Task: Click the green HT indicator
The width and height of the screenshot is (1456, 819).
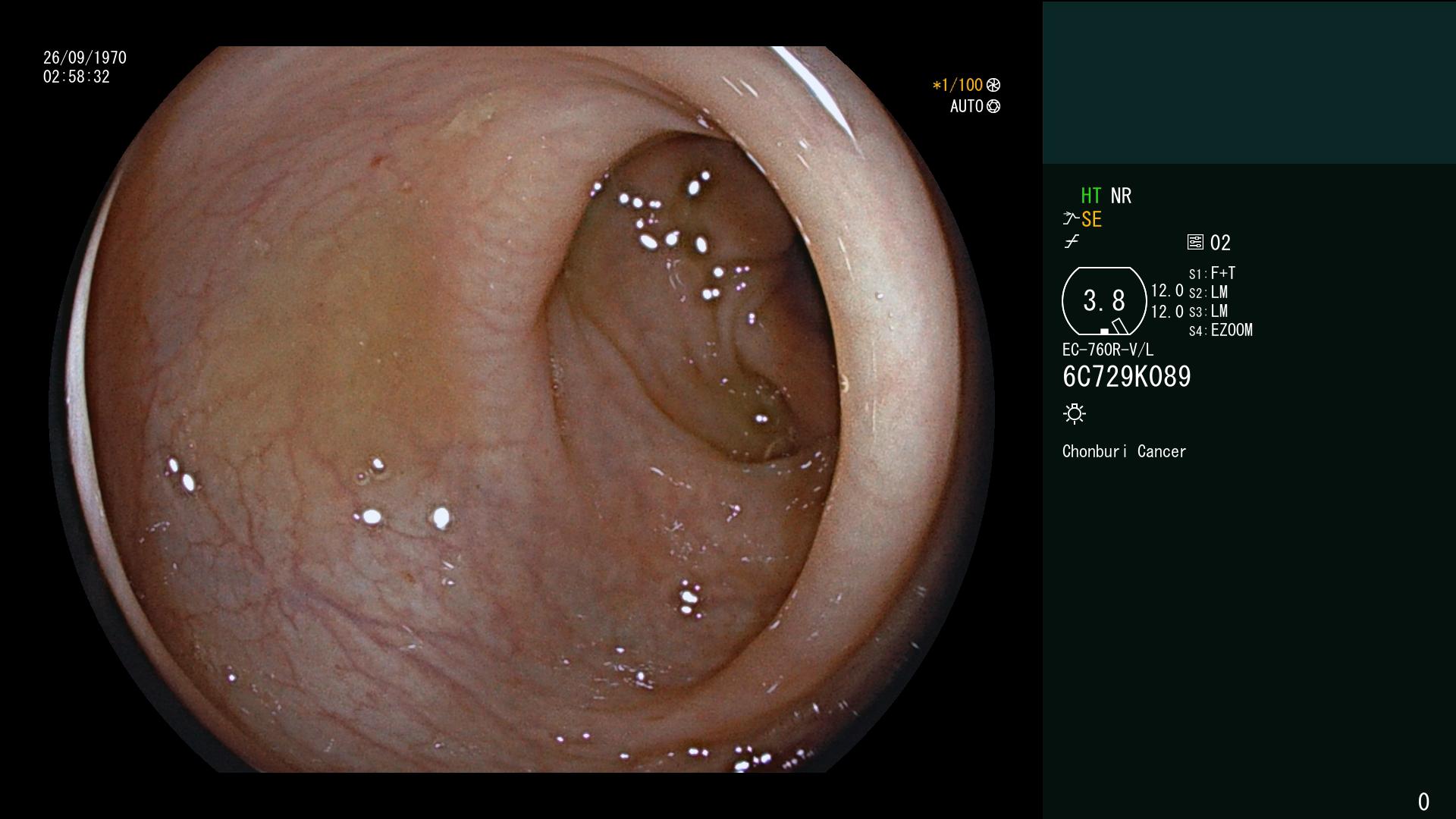Action: [x=1091, y=196]
